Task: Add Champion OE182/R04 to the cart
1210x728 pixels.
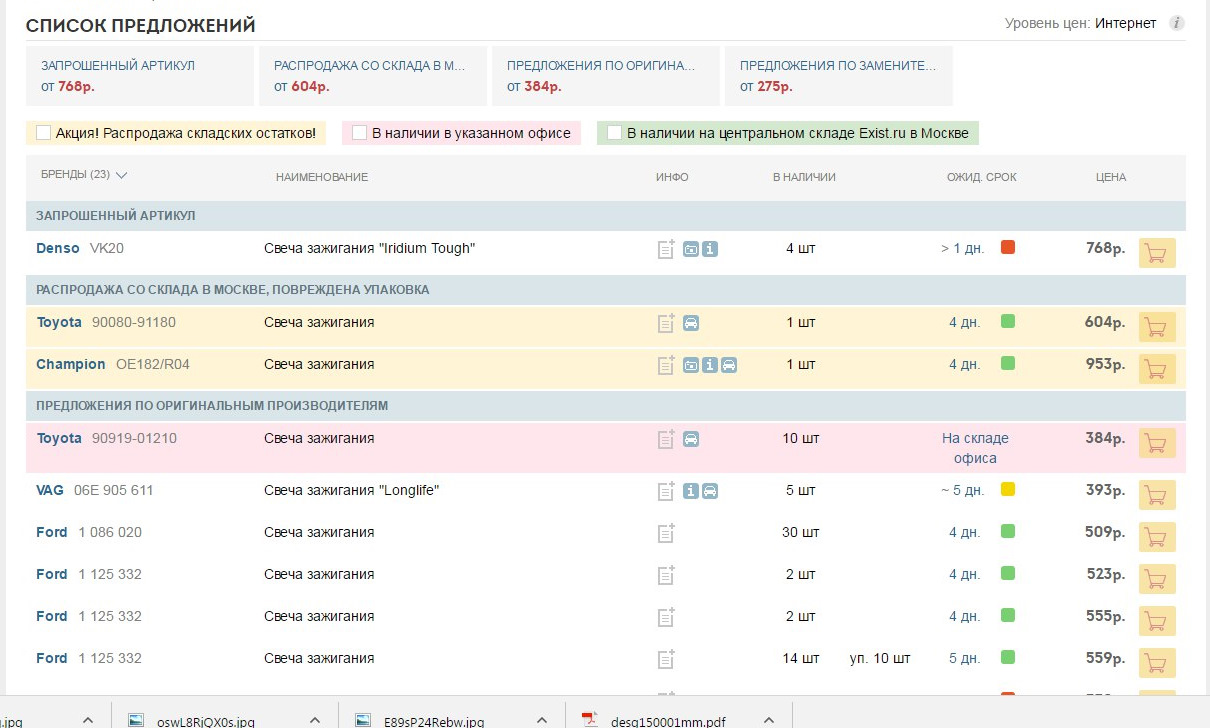Action: tap(1157, 368)
